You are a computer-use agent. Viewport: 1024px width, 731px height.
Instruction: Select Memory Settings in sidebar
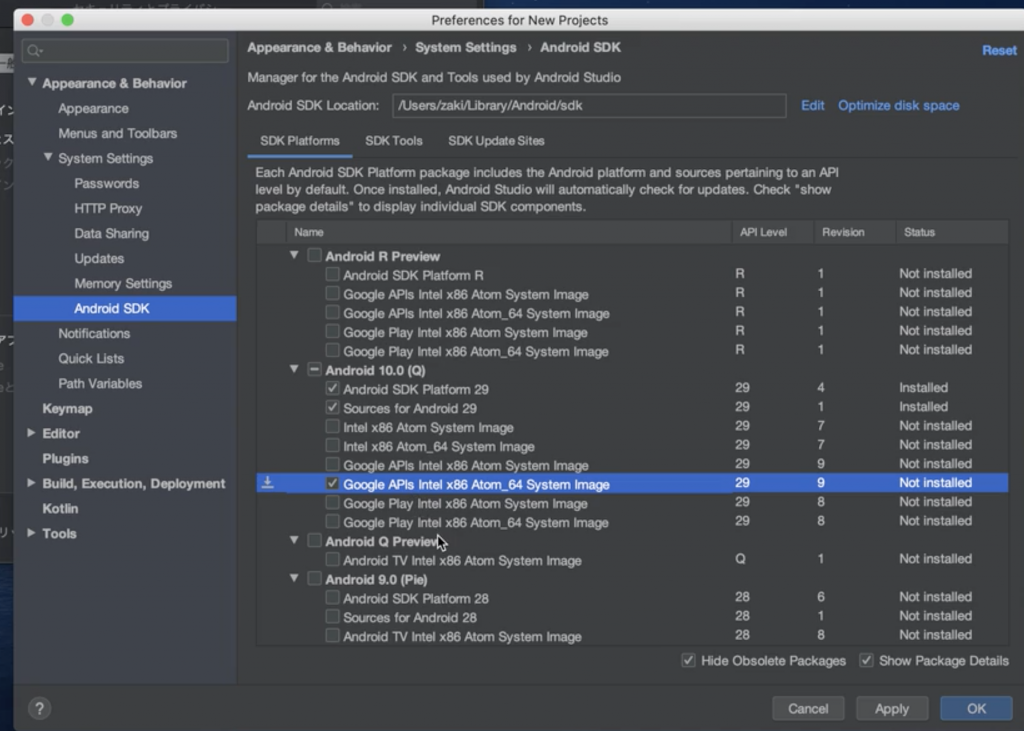tap(123, 284)
